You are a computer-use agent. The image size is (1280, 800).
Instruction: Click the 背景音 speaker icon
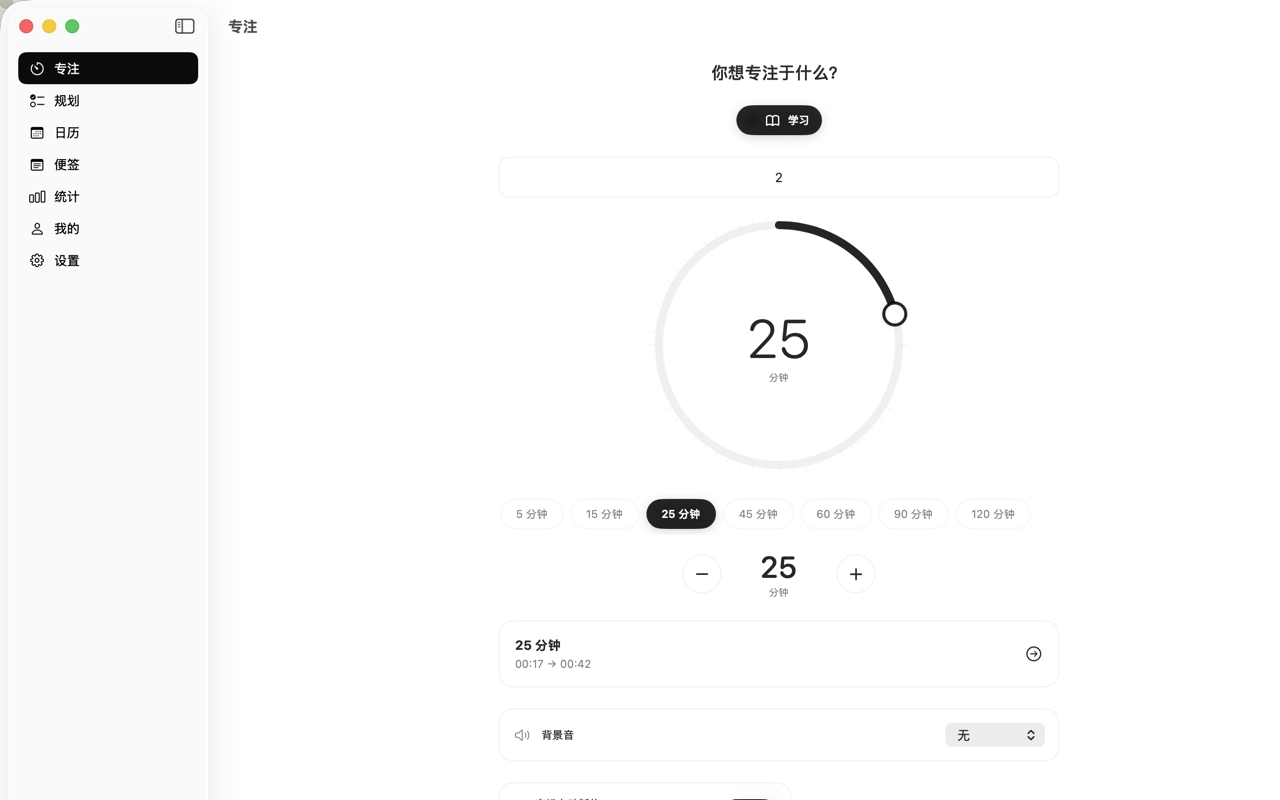coord(522,735)
